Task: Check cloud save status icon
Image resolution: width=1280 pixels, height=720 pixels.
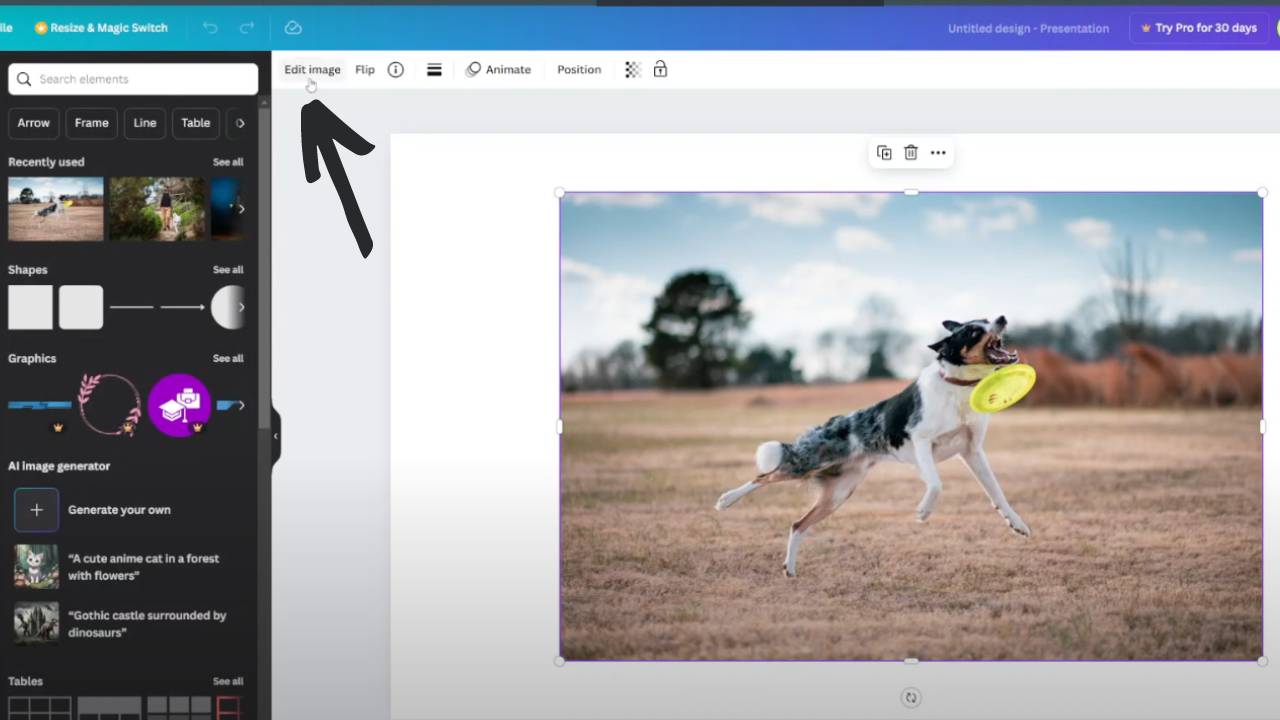Action: (293, 28)
